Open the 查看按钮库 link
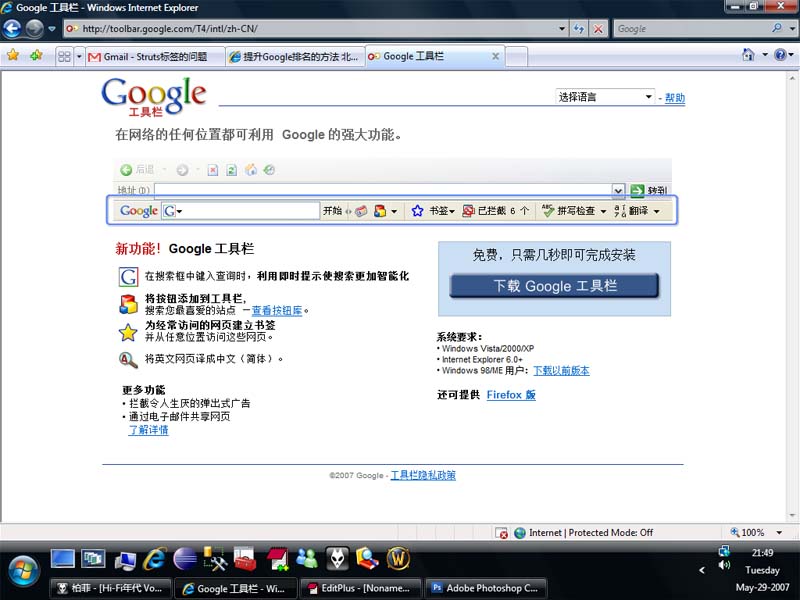800x600 pixels. tap(277, 310)
